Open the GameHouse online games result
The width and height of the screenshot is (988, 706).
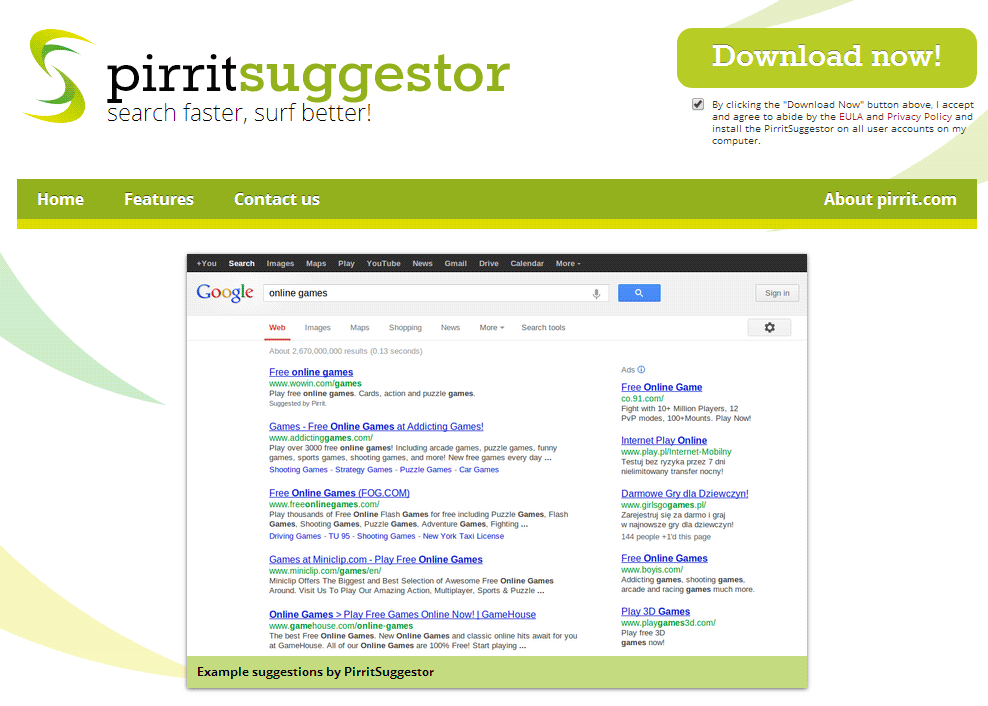pyautogui.click(x=402, y=615)
